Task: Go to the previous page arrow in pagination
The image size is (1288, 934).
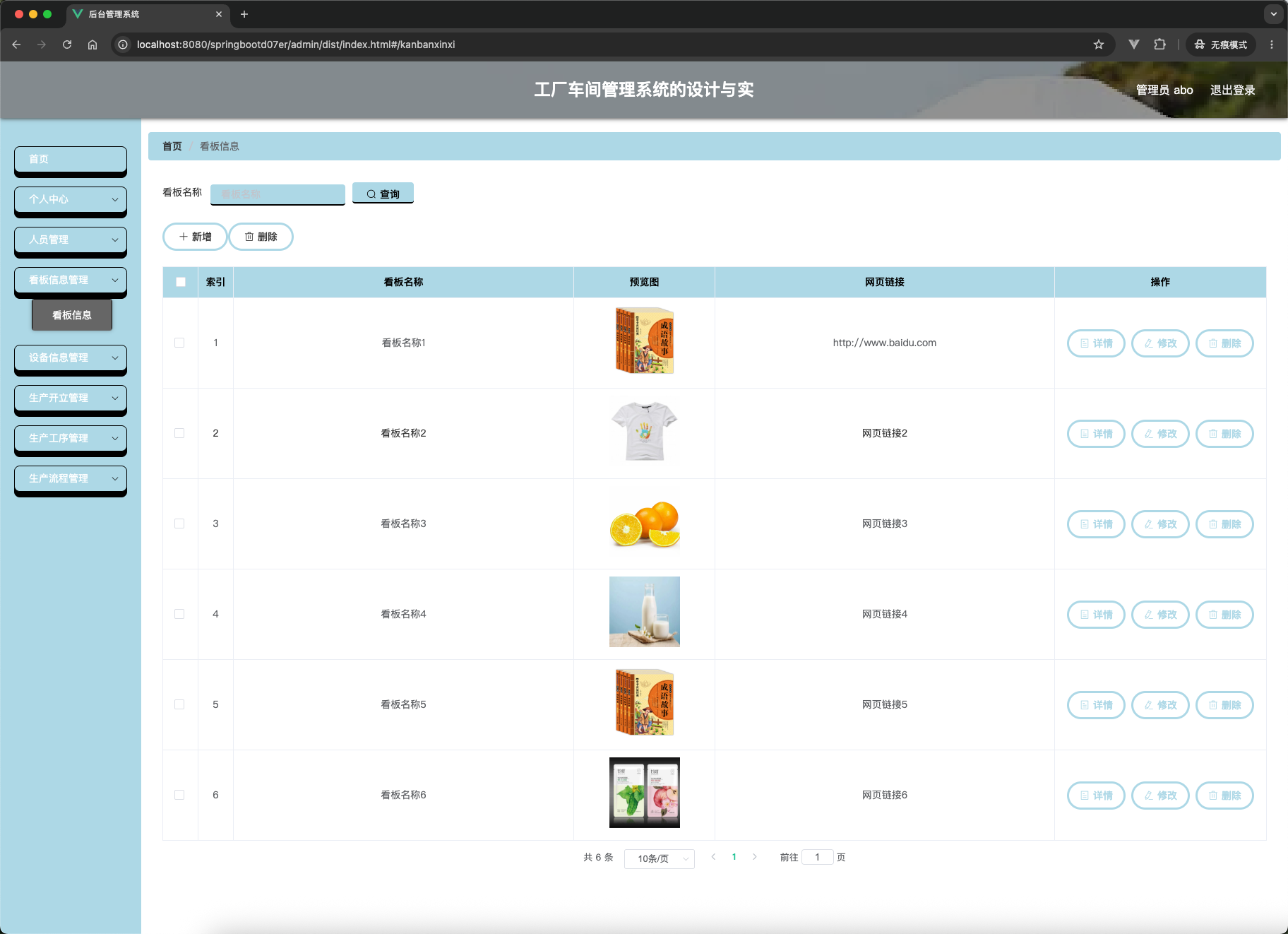Action: click(713, 857)
